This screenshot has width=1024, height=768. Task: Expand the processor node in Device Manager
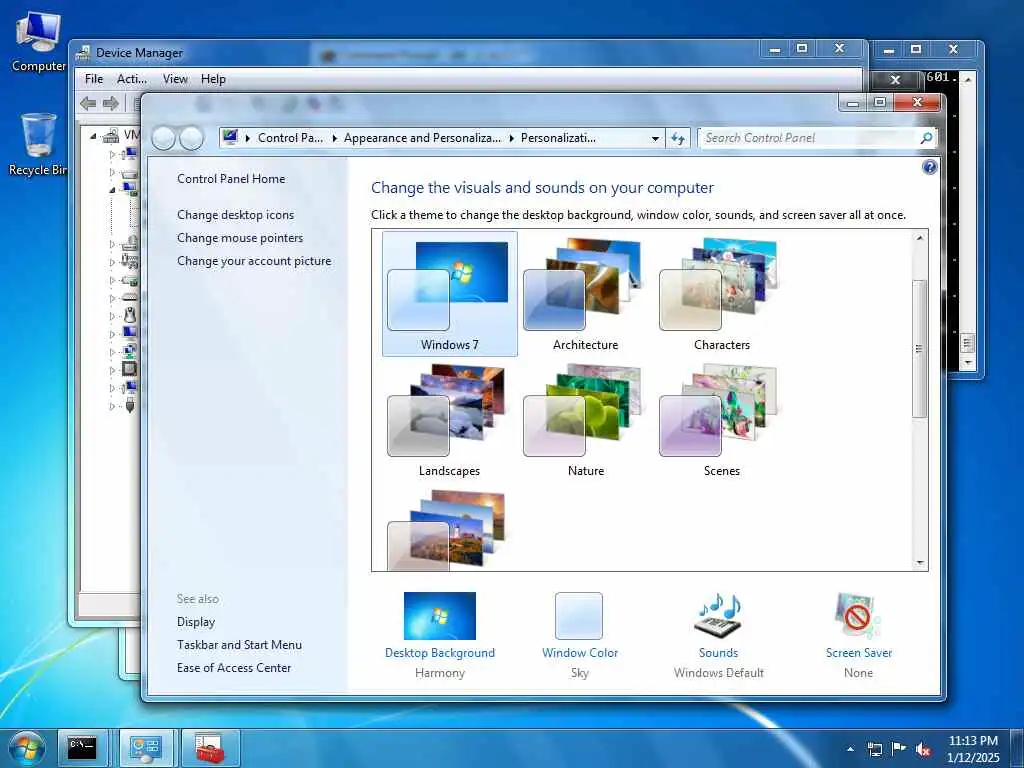click(112, 370)
